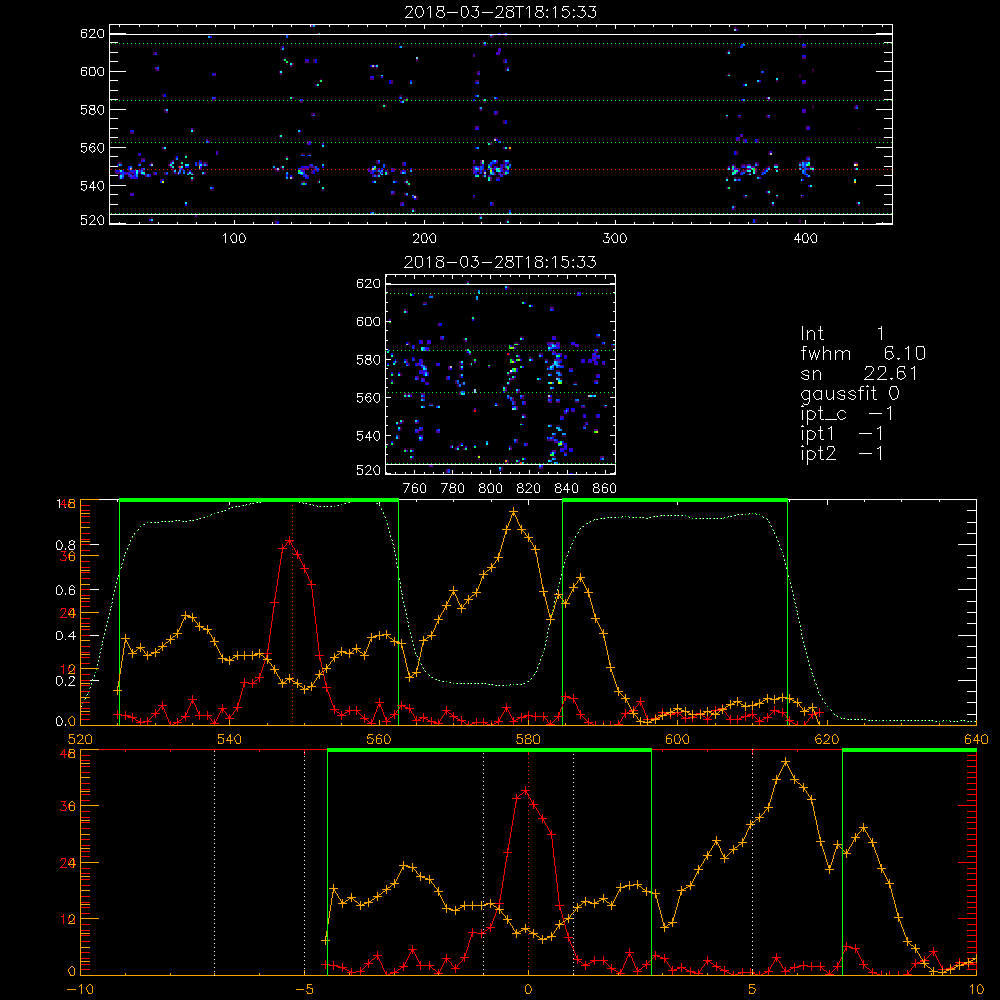
Task: Click the 0.8 y-axis label of spectrum plot
Action: 66,545
